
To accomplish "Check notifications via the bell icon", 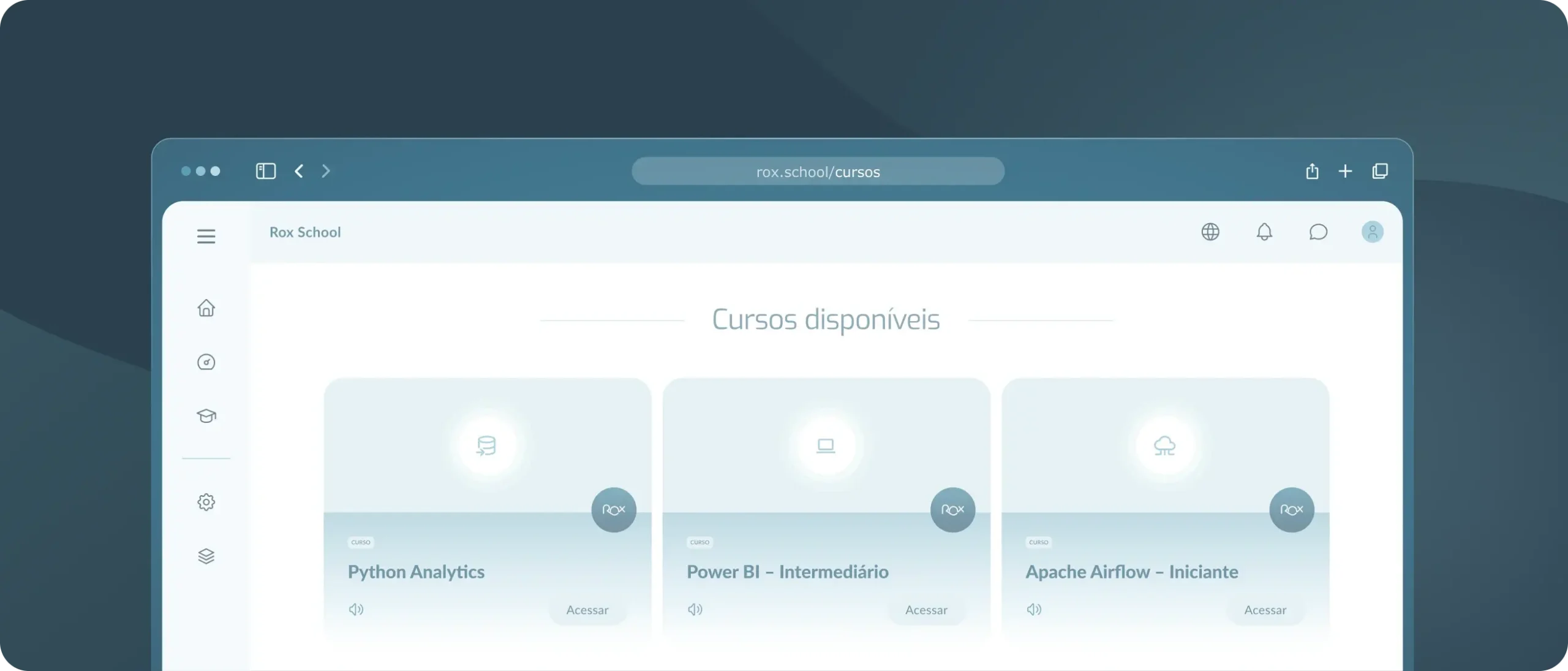I will coord(1265,232).
